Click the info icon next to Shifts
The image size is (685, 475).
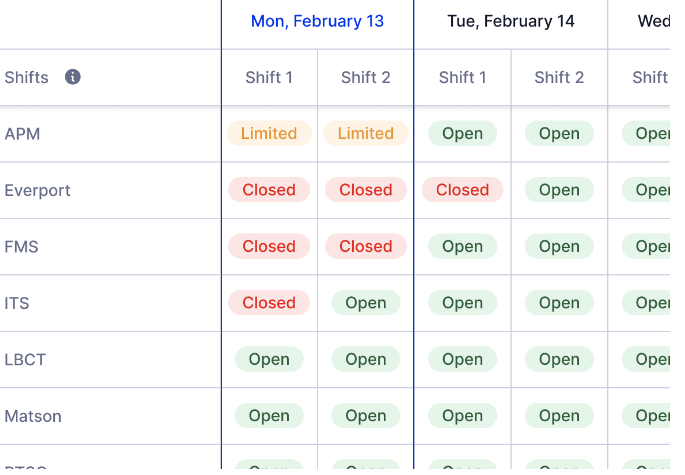coord(73,77)
